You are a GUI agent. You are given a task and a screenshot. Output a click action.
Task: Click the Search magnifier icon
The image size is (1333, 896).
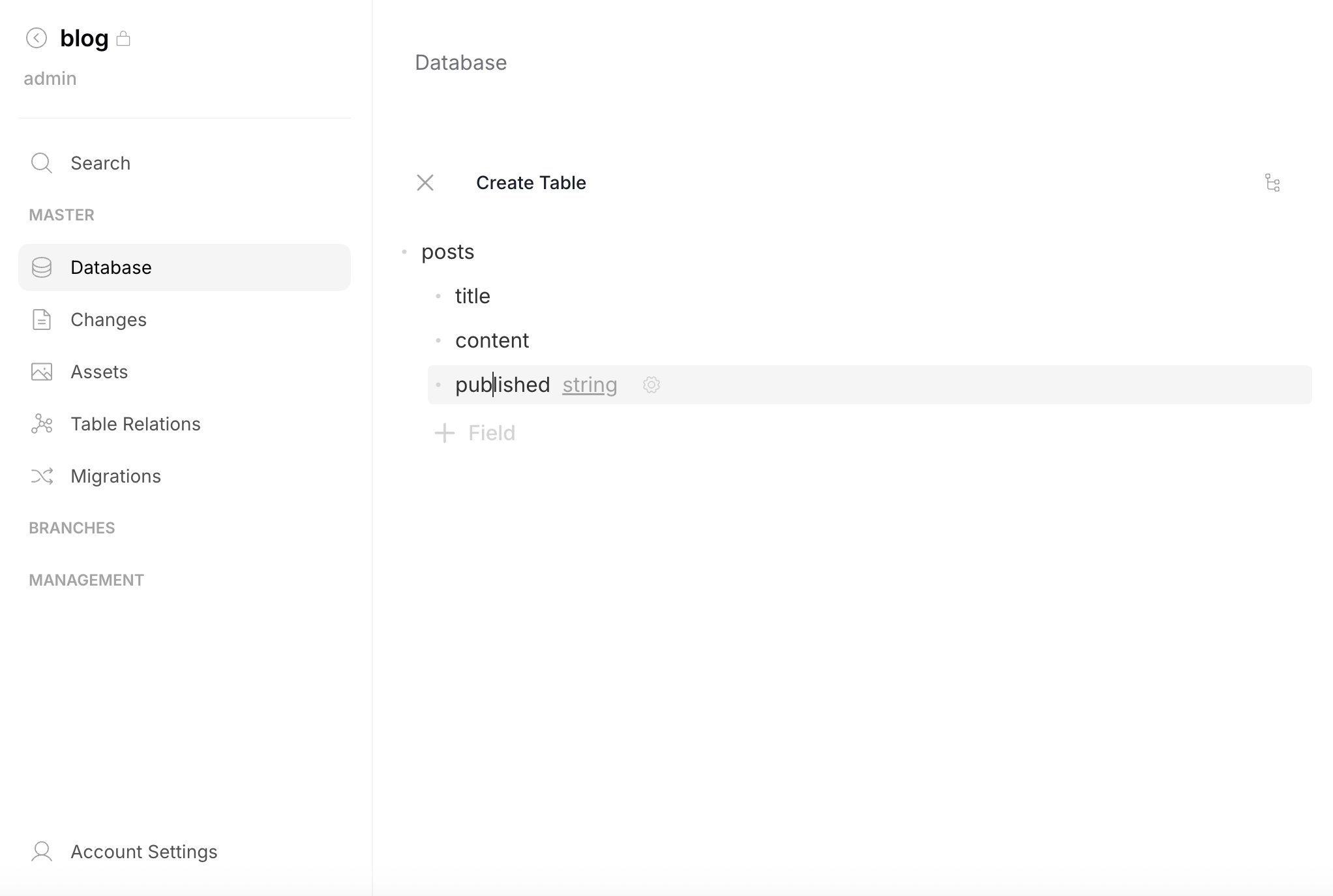41,162
